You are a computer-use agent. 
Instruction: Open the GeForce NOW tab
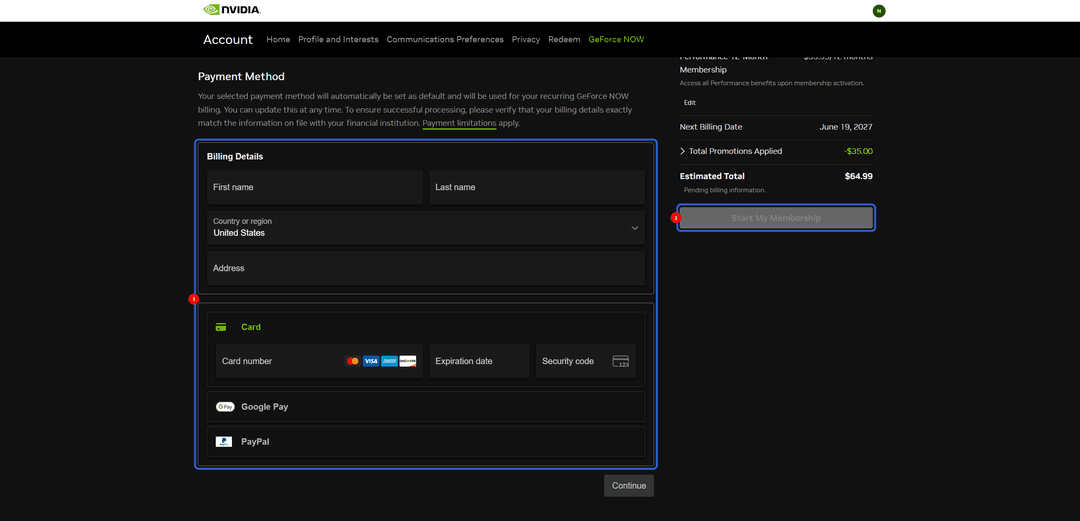[x=616, y=39]
